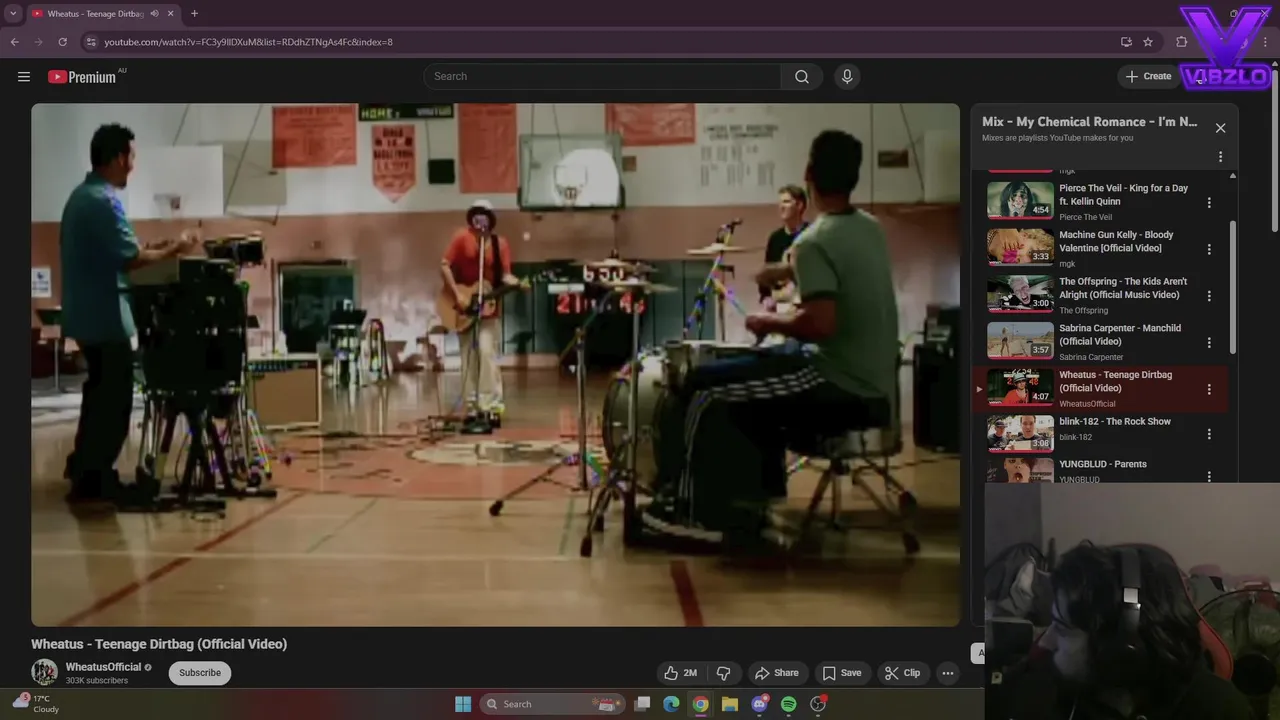Open Discord from taskbar
Image resolution: width=1280 pixels, height=720 pixels.
[759, 704]
